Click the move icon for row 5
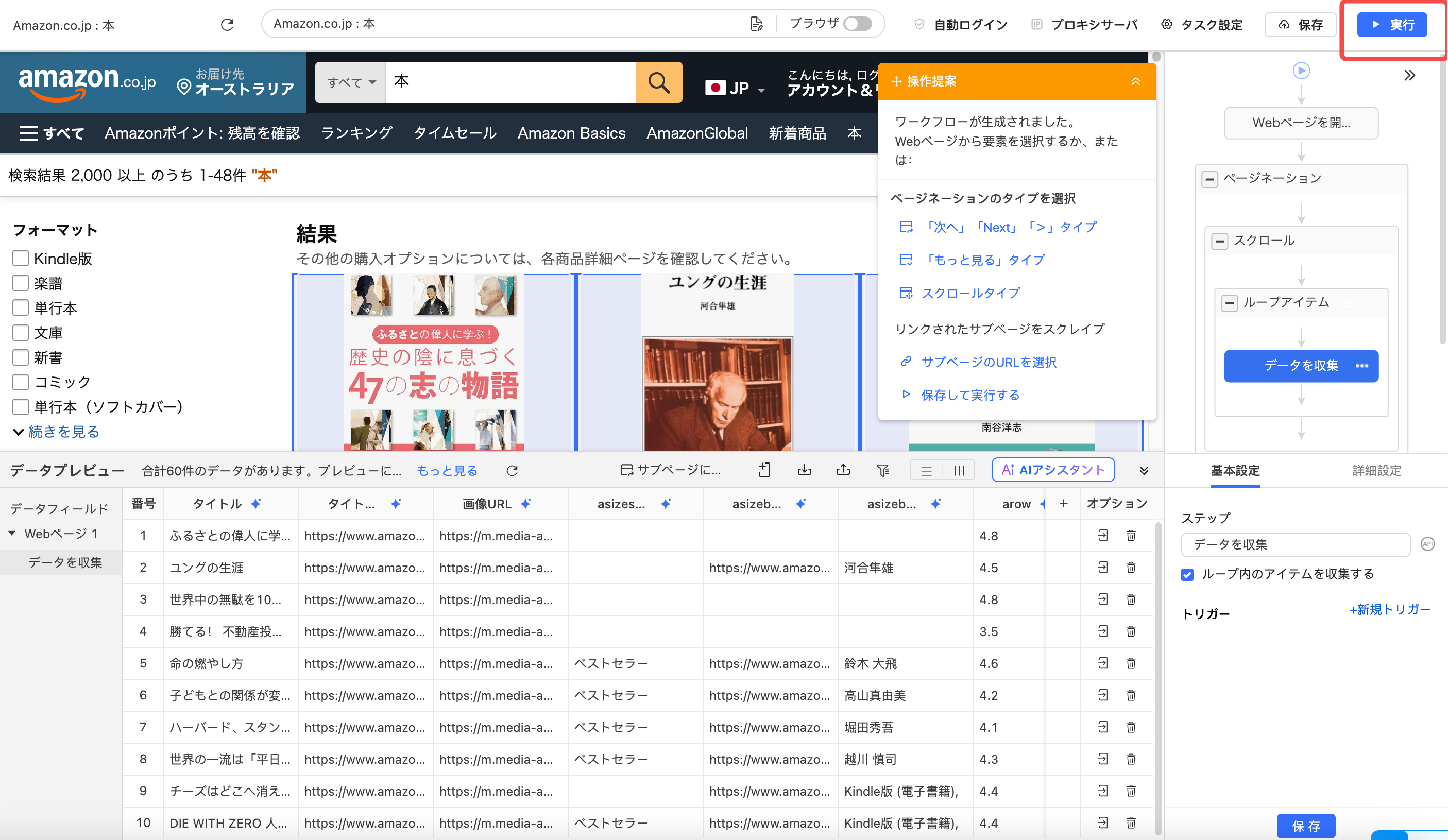 1103,663
